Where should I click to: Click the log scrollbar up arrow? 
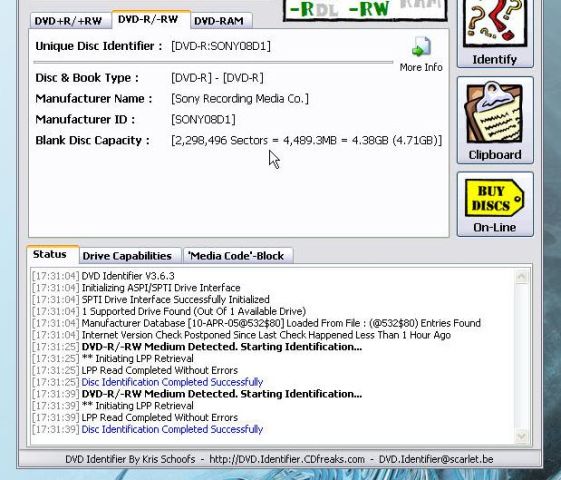click(x=521, y=276)
